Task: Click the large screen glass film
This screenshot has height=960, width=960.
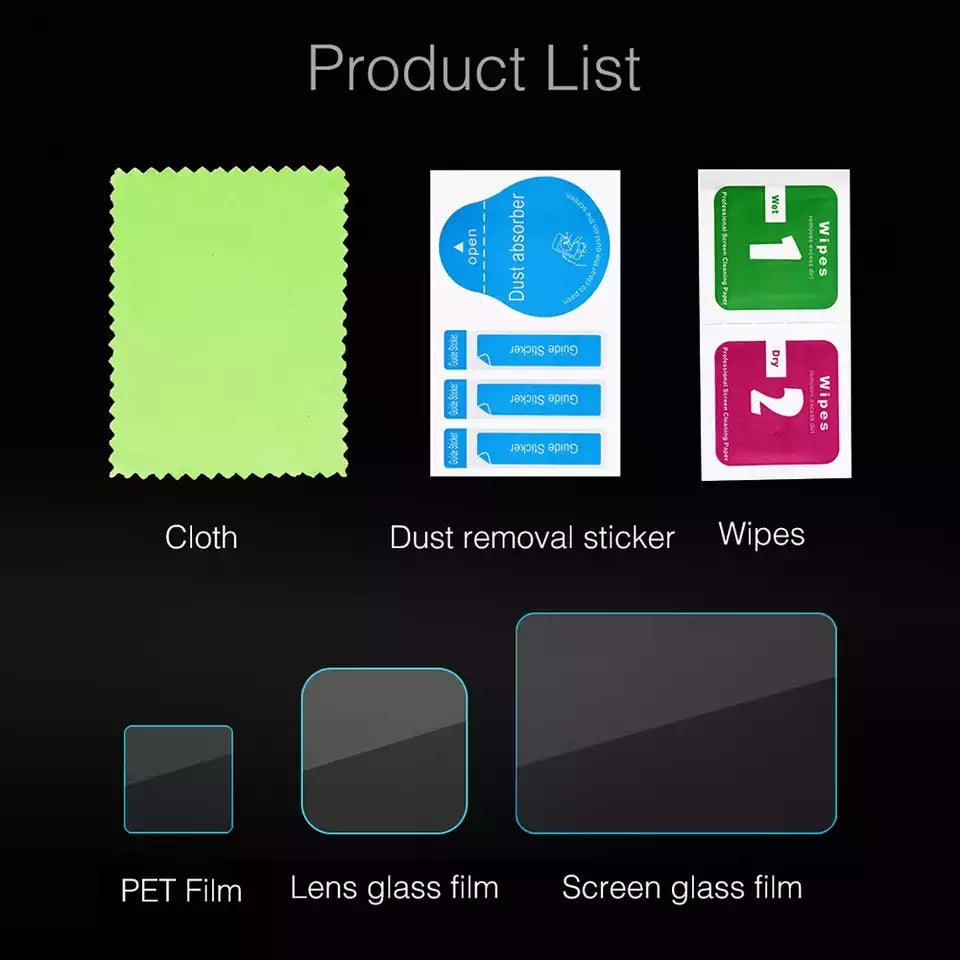Action: click(x=676, y=723)
